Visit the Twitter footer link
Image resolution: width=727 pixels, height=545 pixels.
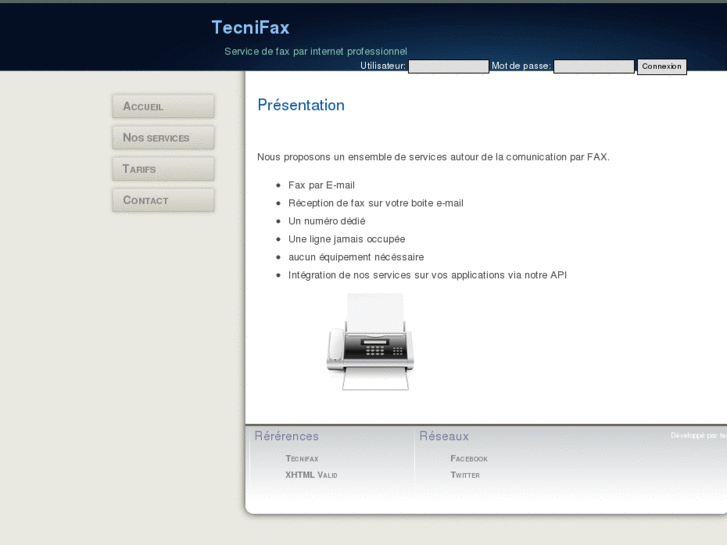click(465, 475)
